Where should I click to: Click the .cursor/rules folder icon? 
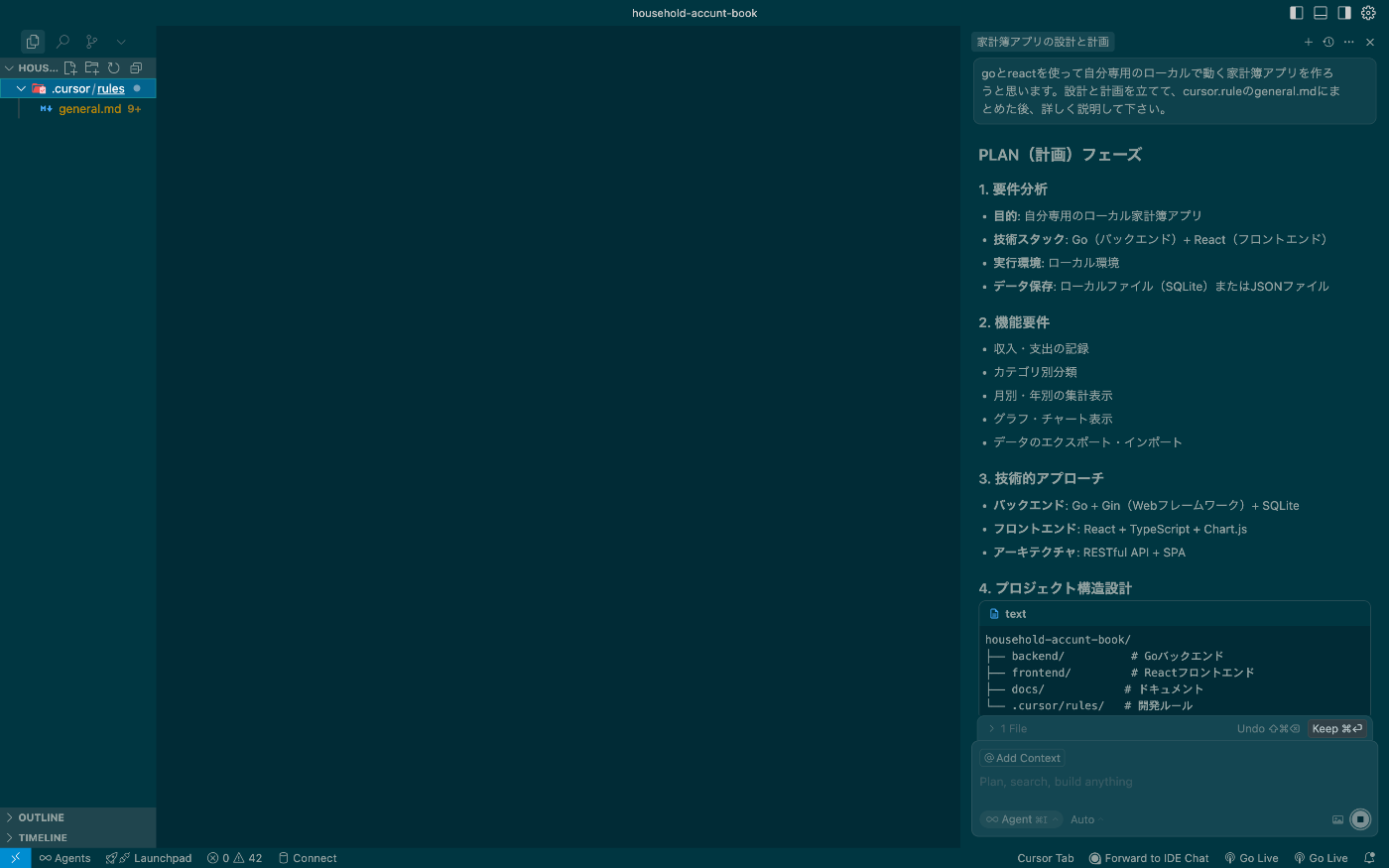tap(39, 88)
